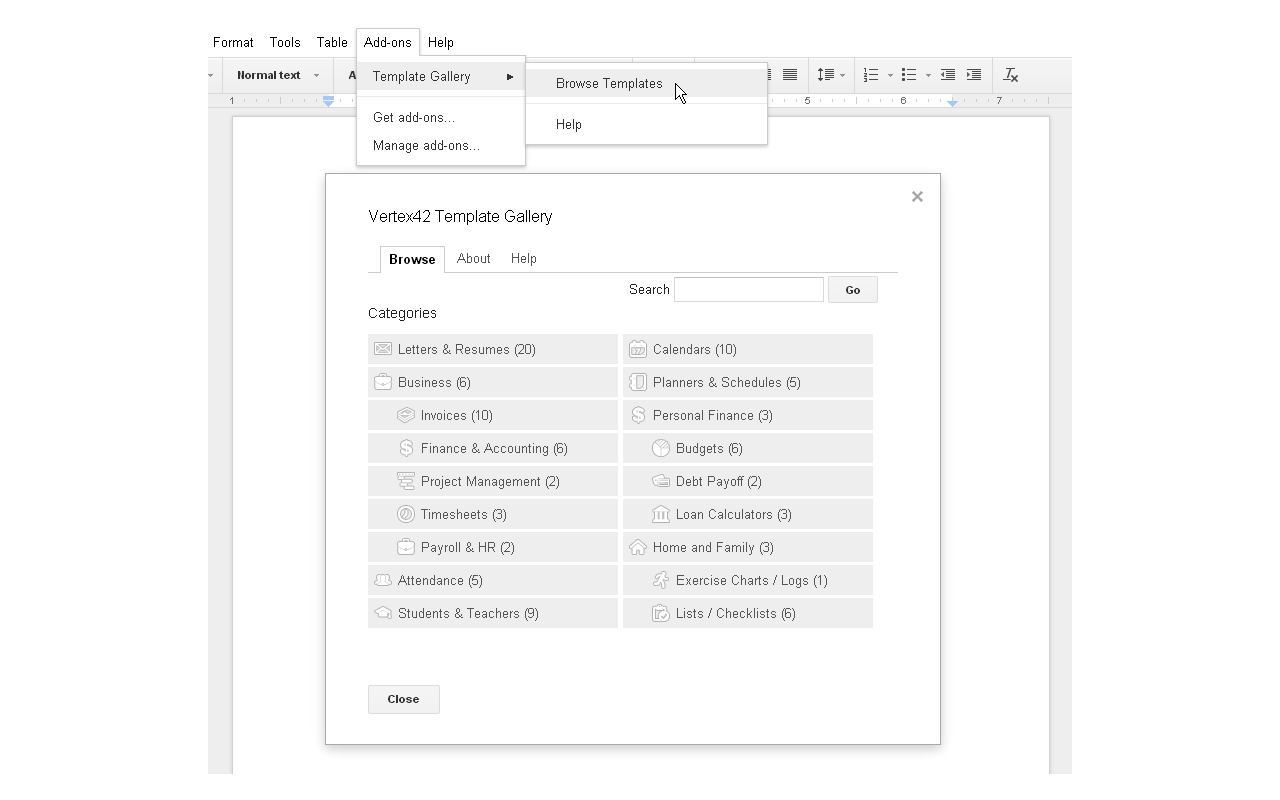
Task: Open the line spacing dropdown
Action: pos(831,75)
